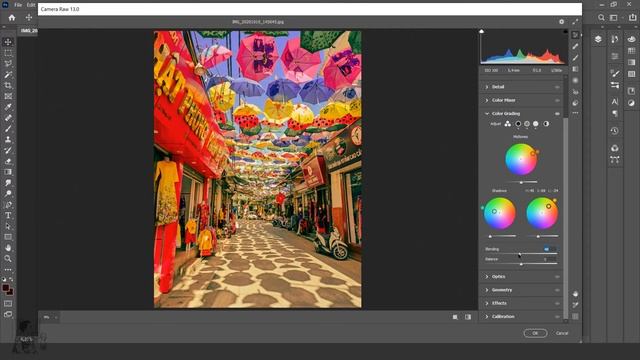The height and width of the screenshot is (360, 640).
Task: Select the Horizontal Type tool
Action: click(x=8, y=215)
